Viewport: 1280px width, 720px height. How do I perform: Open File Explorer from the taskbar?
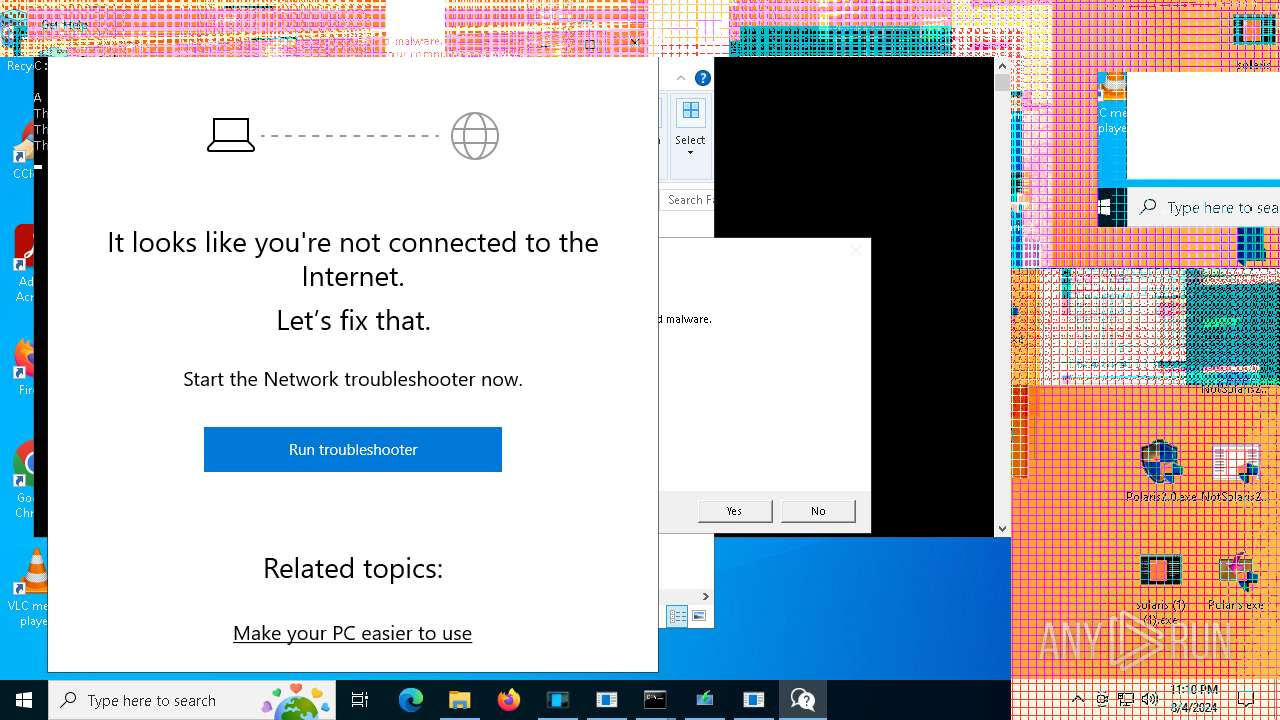pyautogui.click(x=460, y=700)
